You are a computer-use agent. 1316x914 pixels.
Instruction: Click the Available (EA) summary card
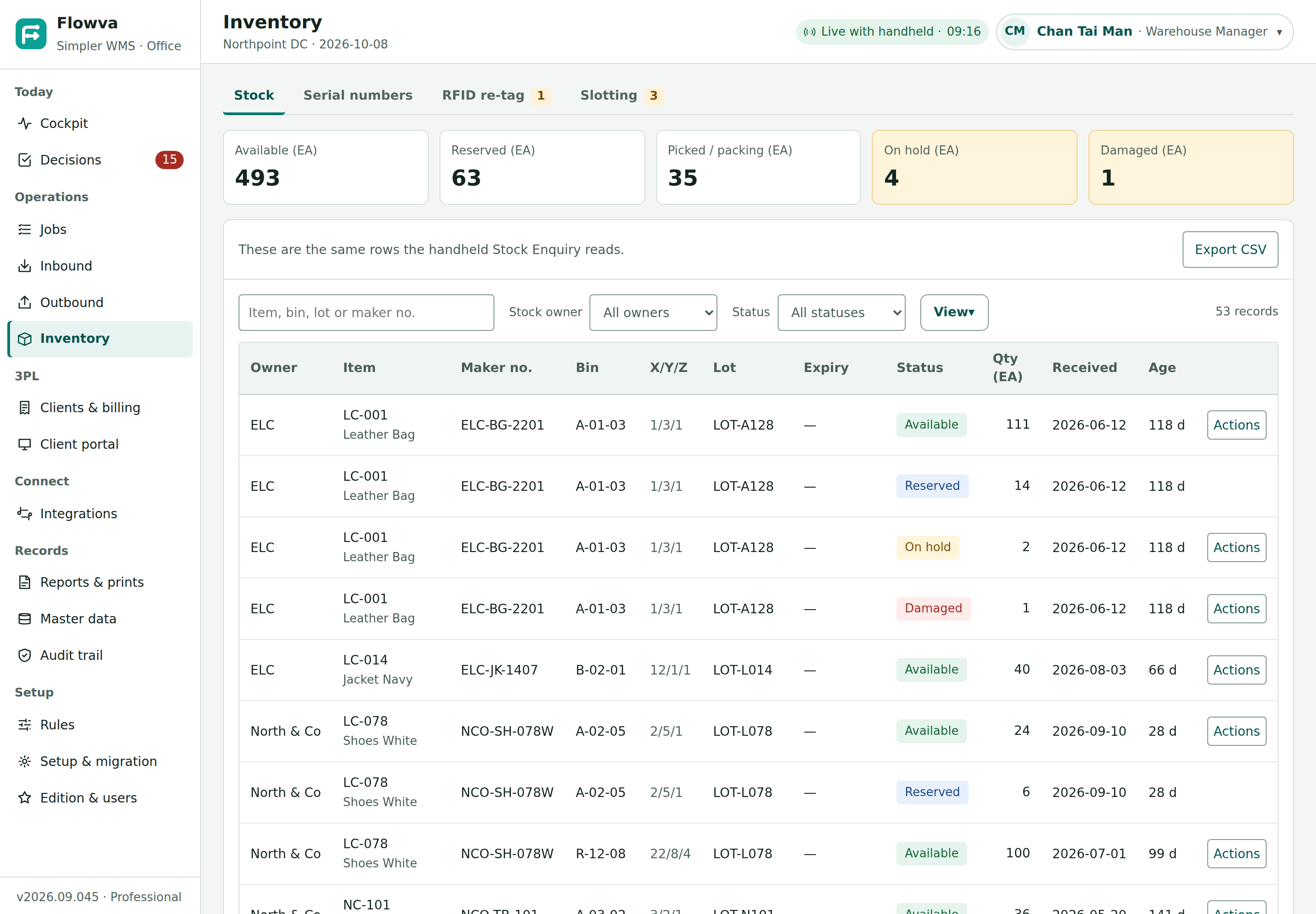(x=325, y=167)
